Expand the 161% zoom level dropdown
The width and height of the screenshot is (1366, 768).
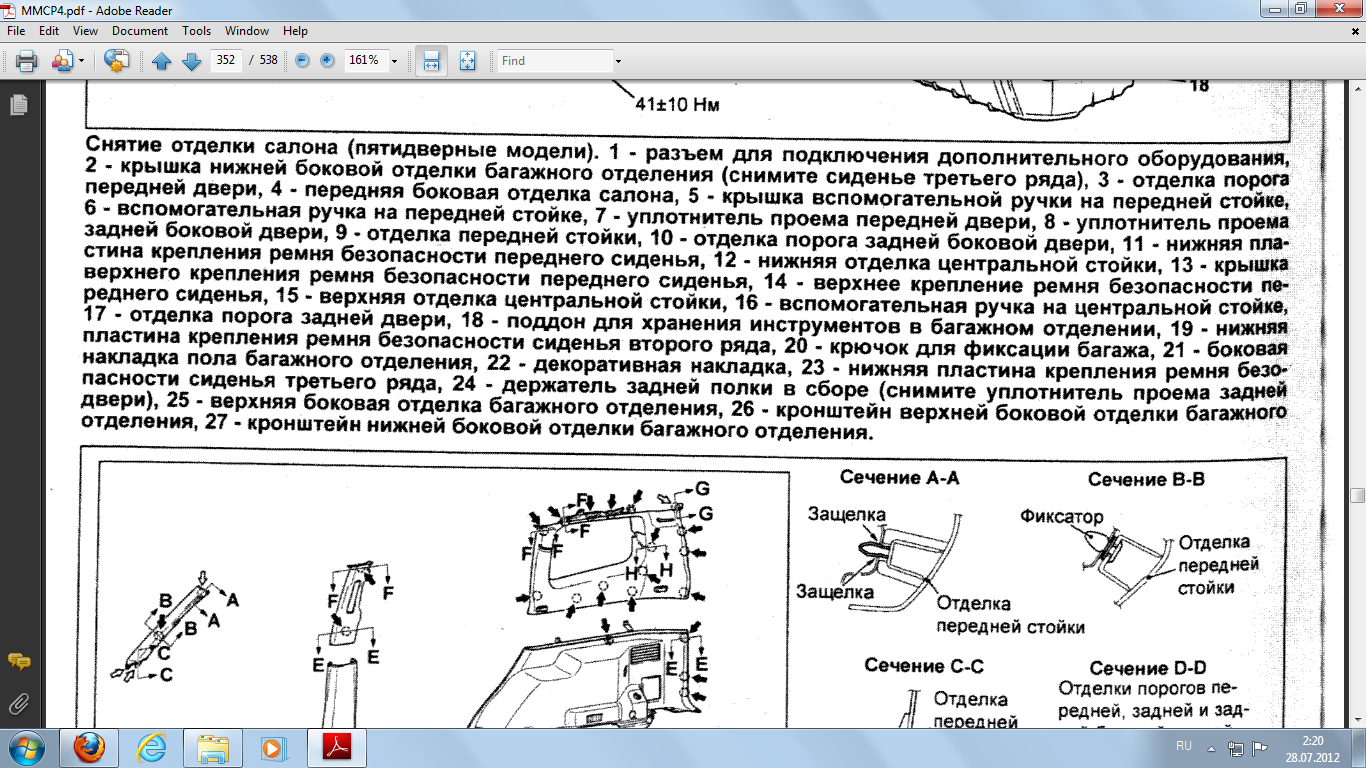tap(394, 61)
